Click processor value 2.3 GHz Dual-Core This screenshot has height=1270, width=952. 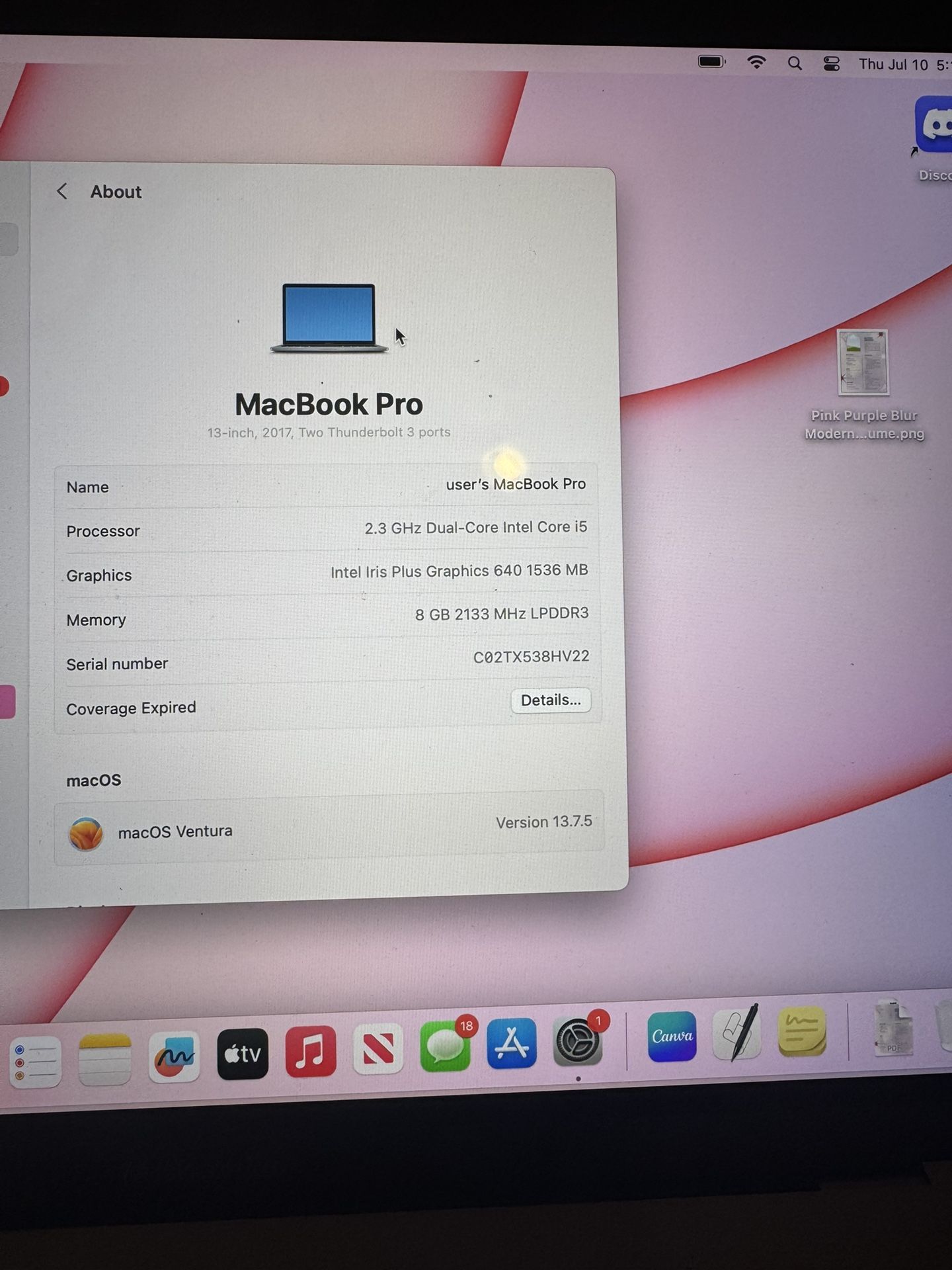point(476,528)
